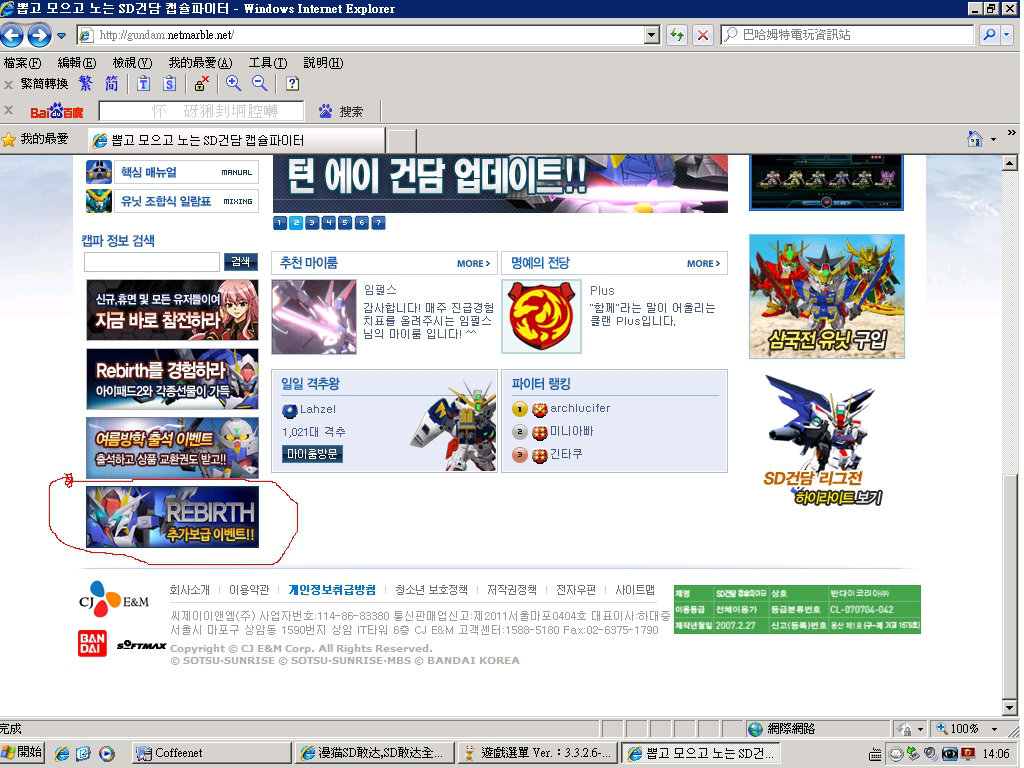Screen dimensions: 1024x768
Task: Refresh the page with green arrows icon
Action: [x=677, y=35]
